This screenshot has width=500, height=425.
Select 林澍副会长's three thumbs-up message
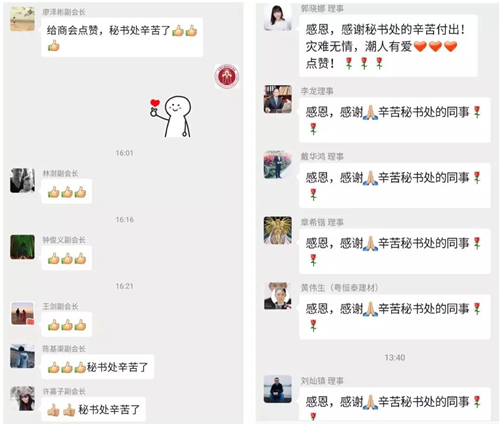tap(66, 191)
